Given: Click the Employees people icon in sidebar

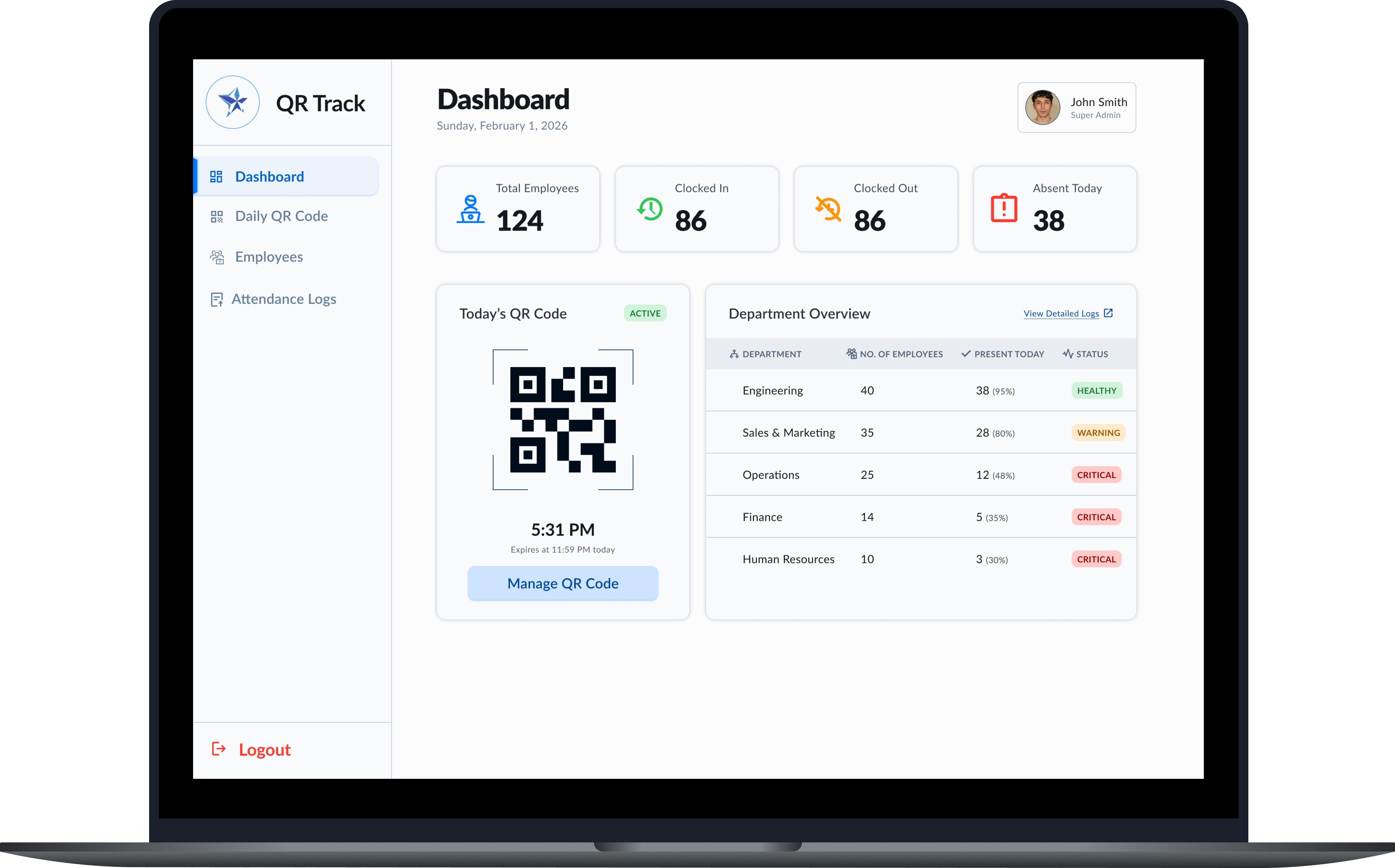Looking at the screenshot, I should tap(217, 257).
